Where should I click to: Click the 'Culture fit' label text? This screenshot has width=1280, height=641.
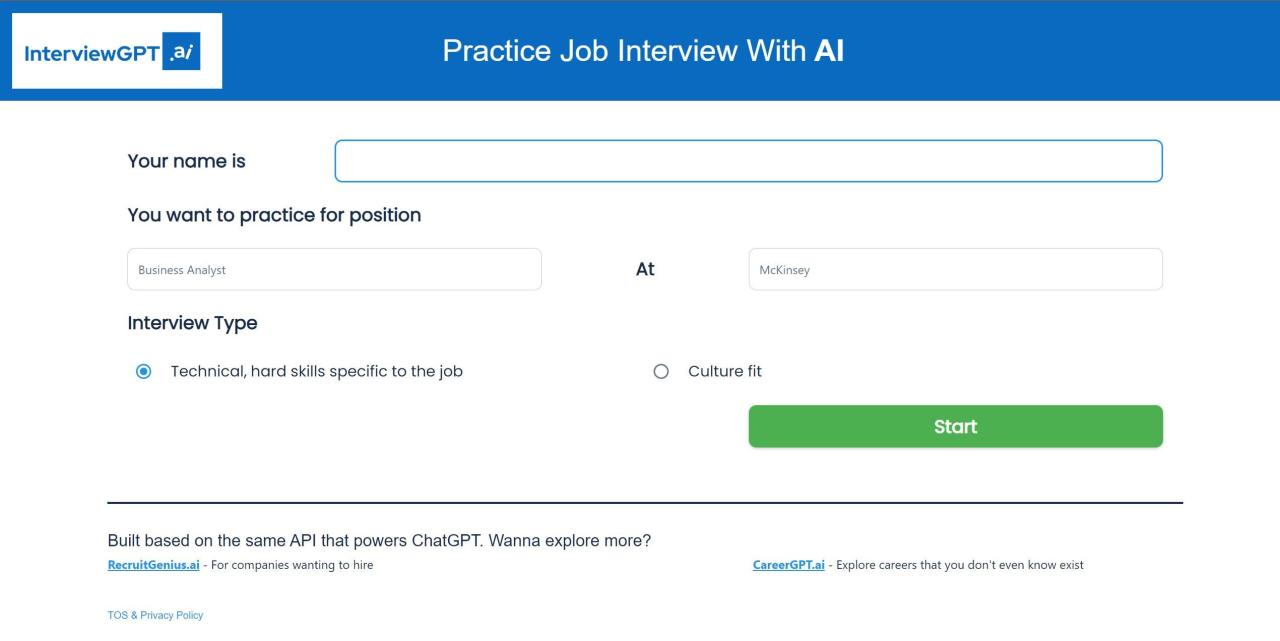[x=724, y=371]
